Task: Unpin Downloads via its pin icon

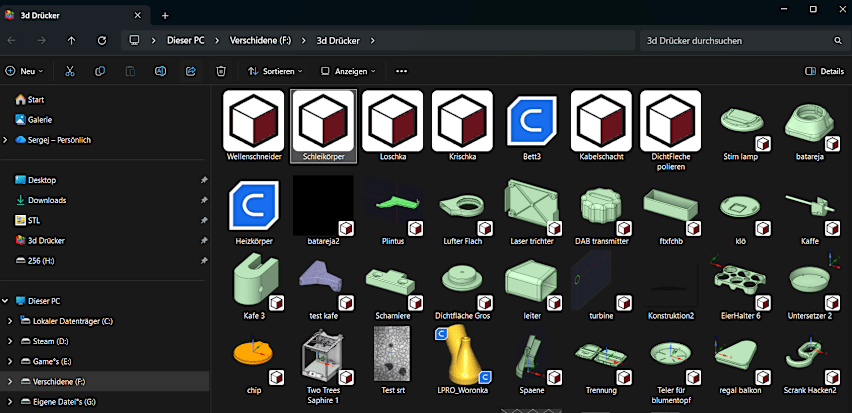Action: 204,200
